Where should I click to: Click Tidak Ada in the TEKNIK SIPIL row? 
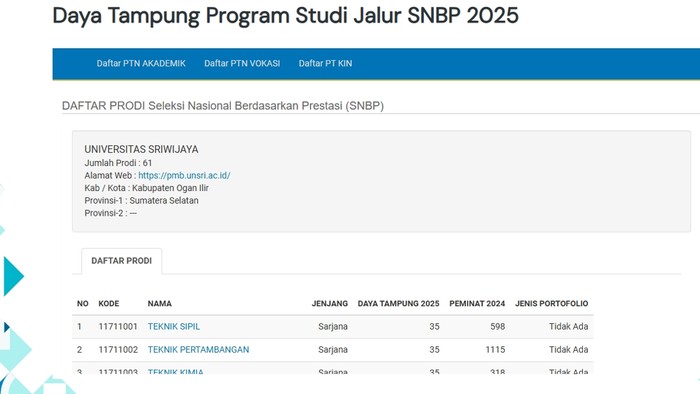[x=568, y=327]
